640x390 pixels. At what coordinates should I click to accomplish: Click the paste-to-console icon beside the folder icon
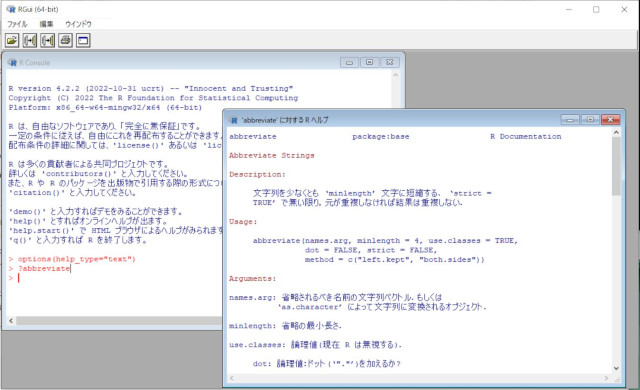click(x=30, y=40)
